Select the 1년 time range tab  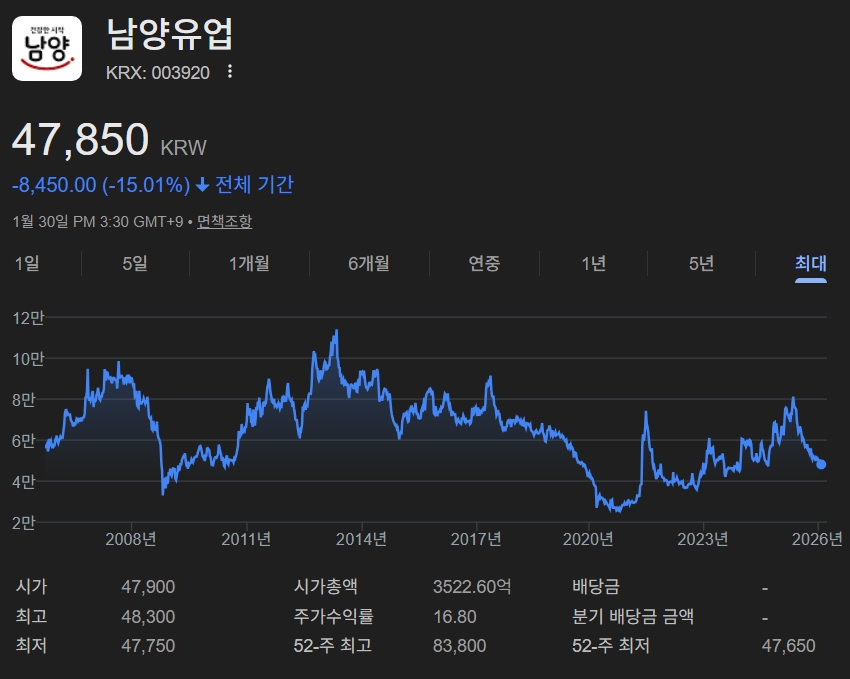tap(594, 263)
